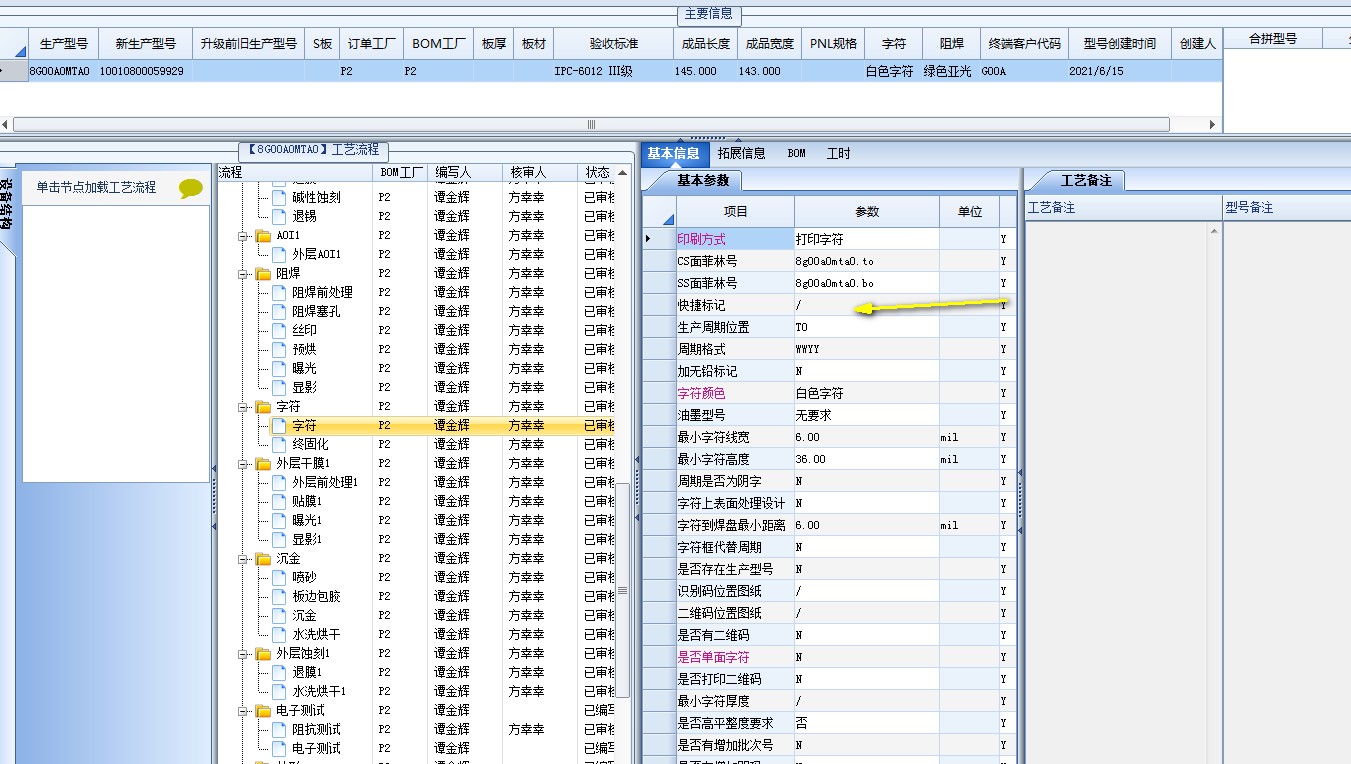This screenshot has height=764, width=1351.
Task: Select 字符 step under the 字符 folder
Action: (x=304, y=425)
